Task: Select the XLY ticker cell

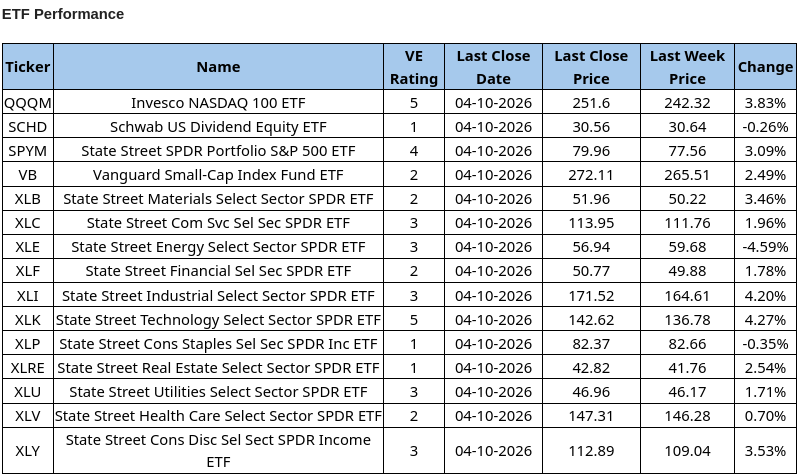Action: tap(27, 451)
